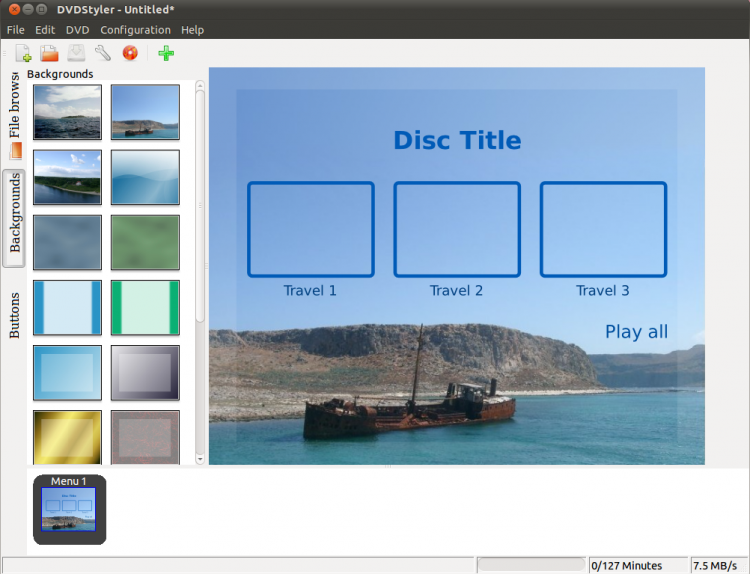Click the Play all menu button
This screenshot has height=574, width=750.
click(x=636, y=331)
